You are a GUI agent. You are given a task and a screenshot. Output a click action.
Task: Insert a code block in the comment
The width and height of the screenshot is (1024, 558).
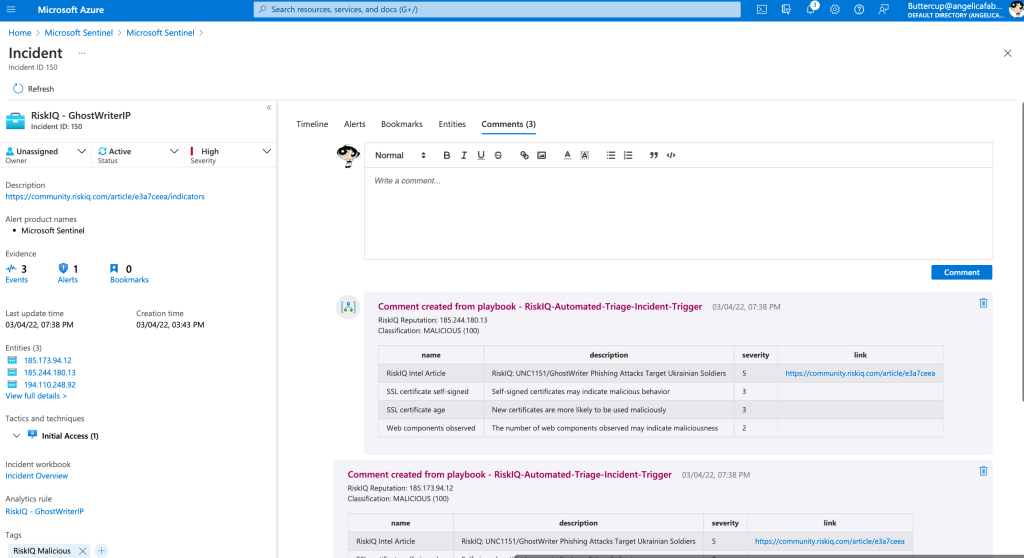click(671, 155)
